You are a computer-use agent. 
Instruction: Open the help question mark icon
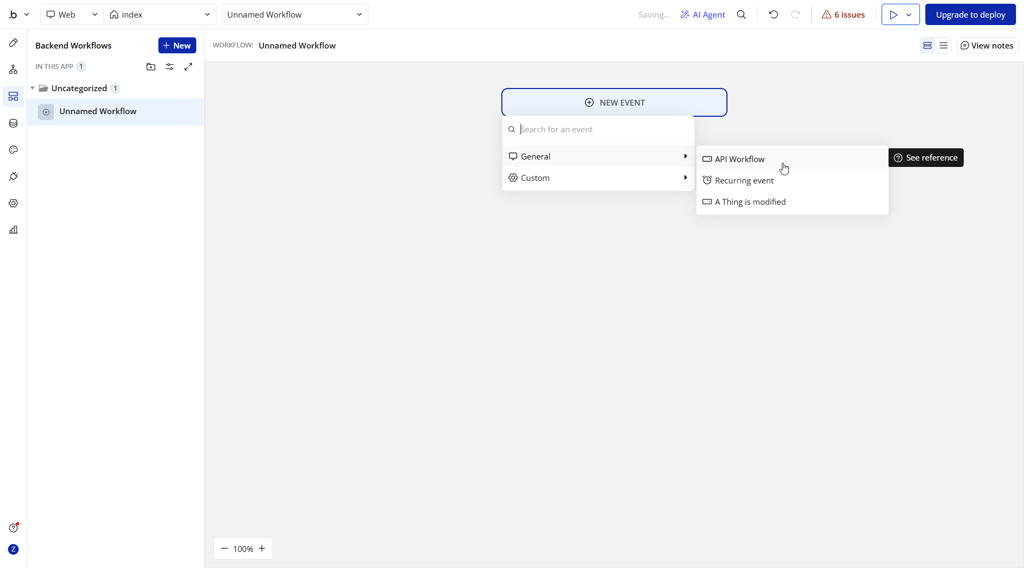tap(13, 528)
